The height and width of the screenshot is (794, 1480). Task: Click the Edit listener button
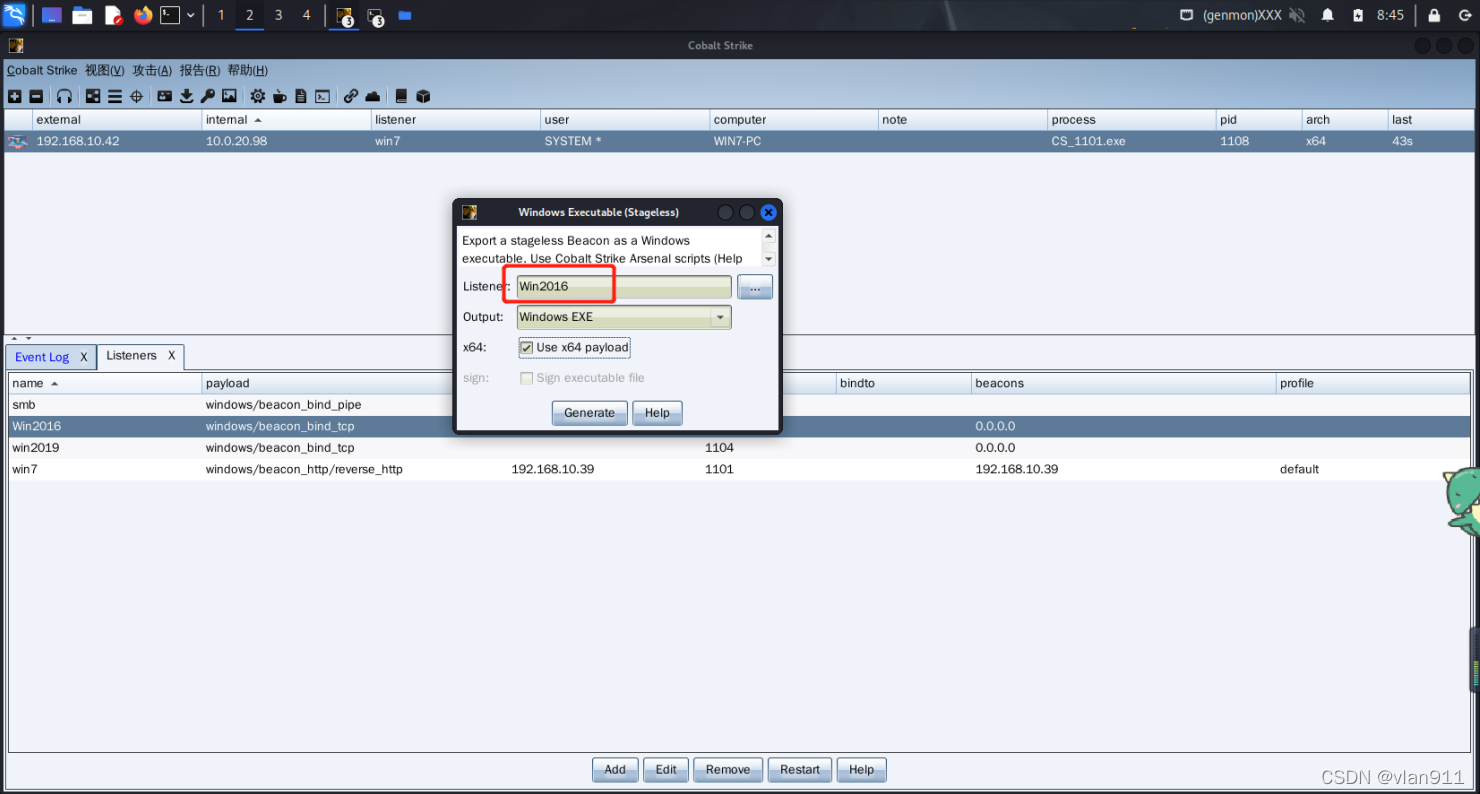click(666, 769)
